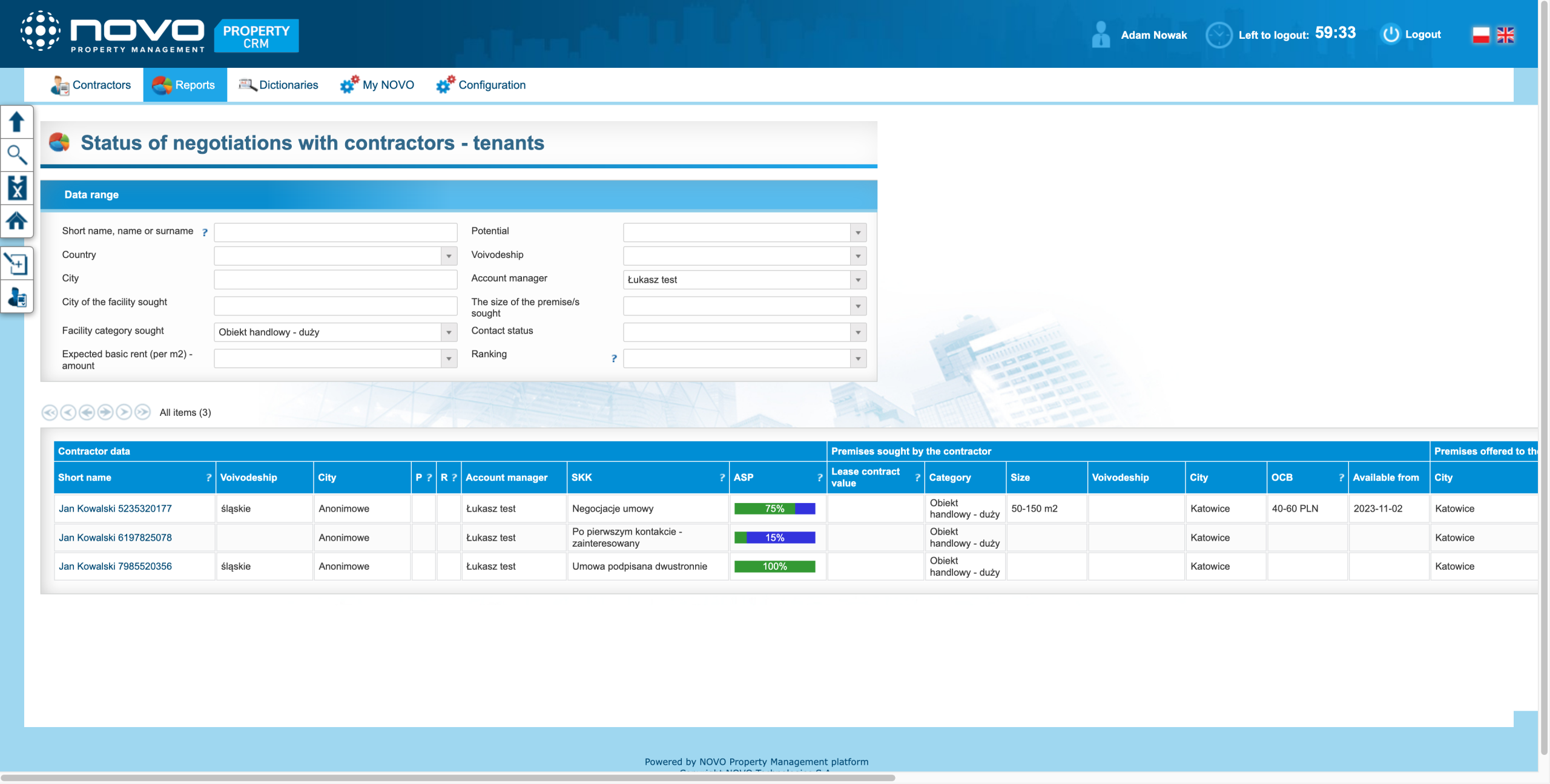Go to last page of results
Image resolution: width=1550 pixels, height=784 pixels.
pos(142,412)
